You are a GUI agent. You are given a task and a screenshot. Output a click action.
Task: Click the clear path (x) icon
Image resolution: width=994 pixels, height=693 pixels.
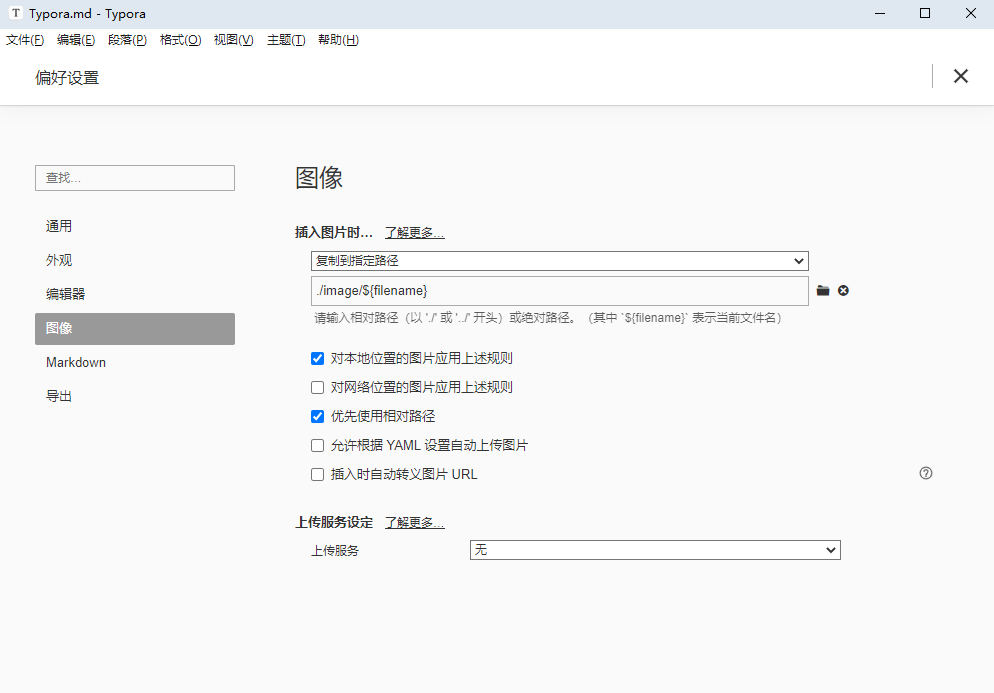pyautogui.click(x=843, y=291)
